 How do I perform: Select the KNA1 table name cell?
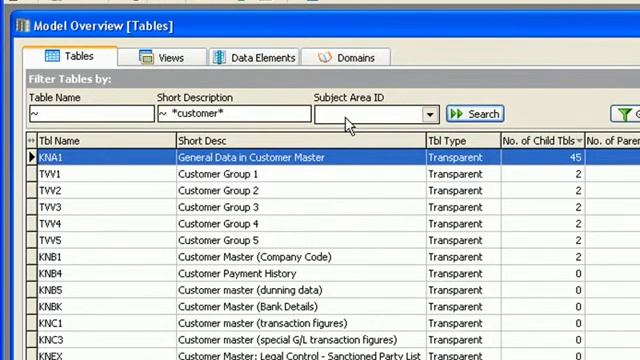107,158
